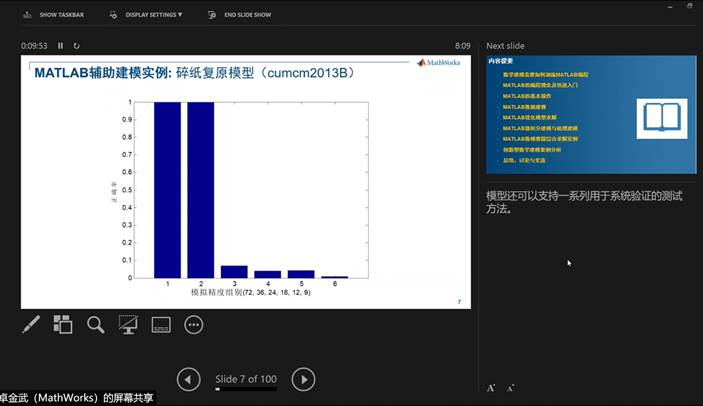Decrease the notes text size
The height and width of the screenshot is (406, 703).
510,387
